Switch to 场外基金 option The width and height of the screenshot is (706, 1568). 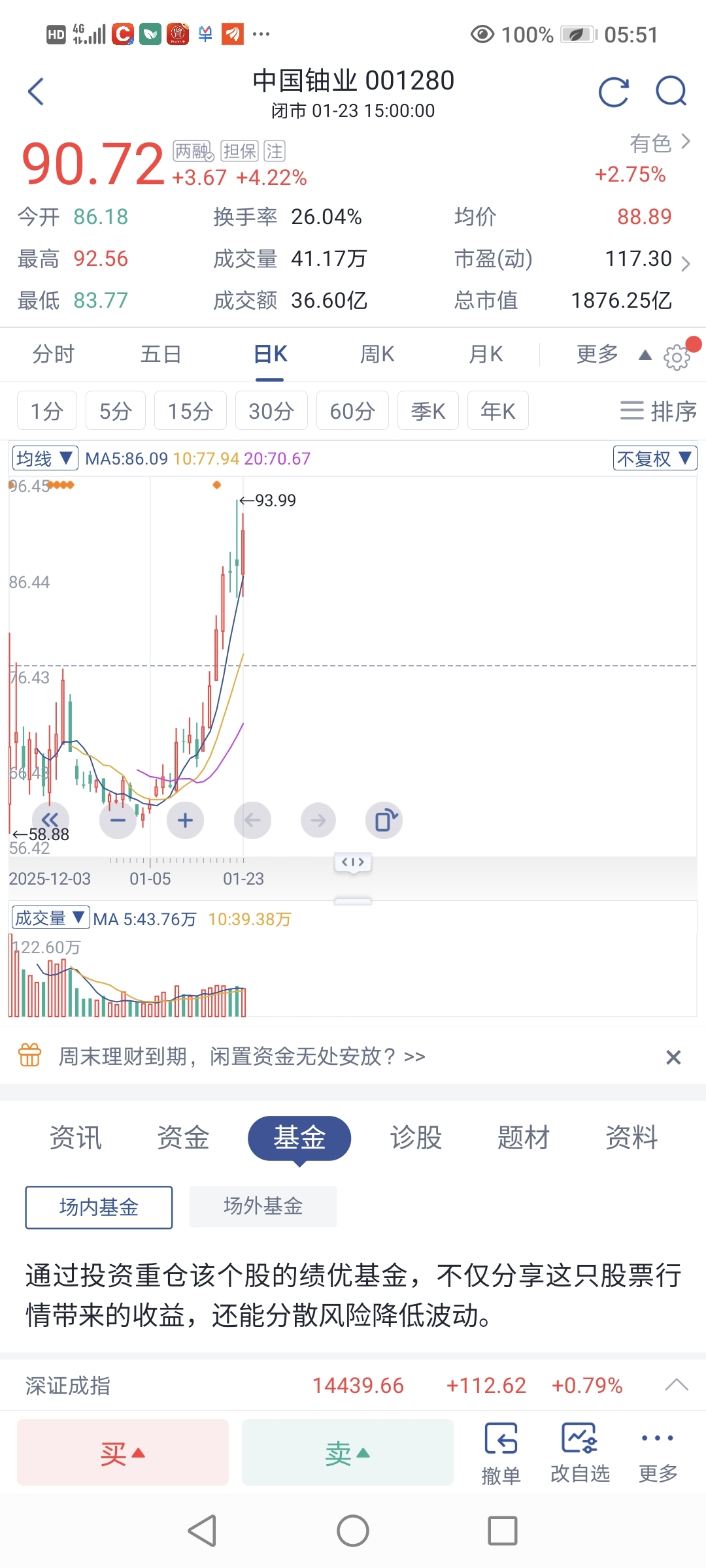(263, 1206)
